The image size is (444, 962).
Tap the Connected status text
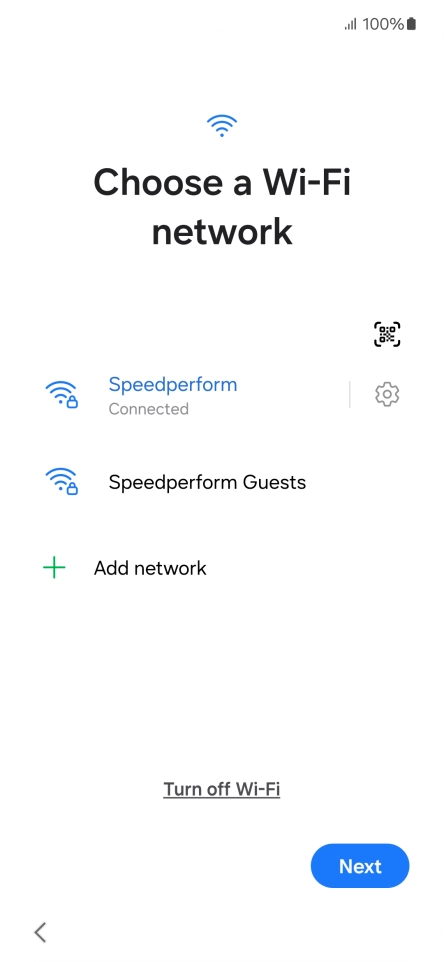(x=148, y=409)
